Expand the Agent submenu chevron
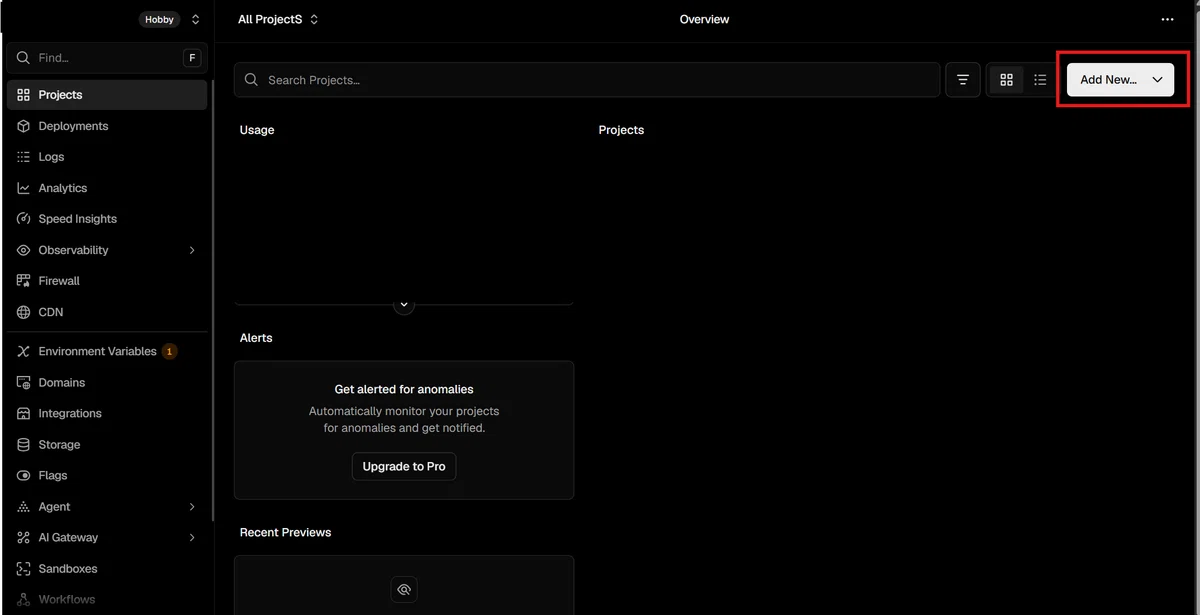The image size is (1200, 615). 192,507
